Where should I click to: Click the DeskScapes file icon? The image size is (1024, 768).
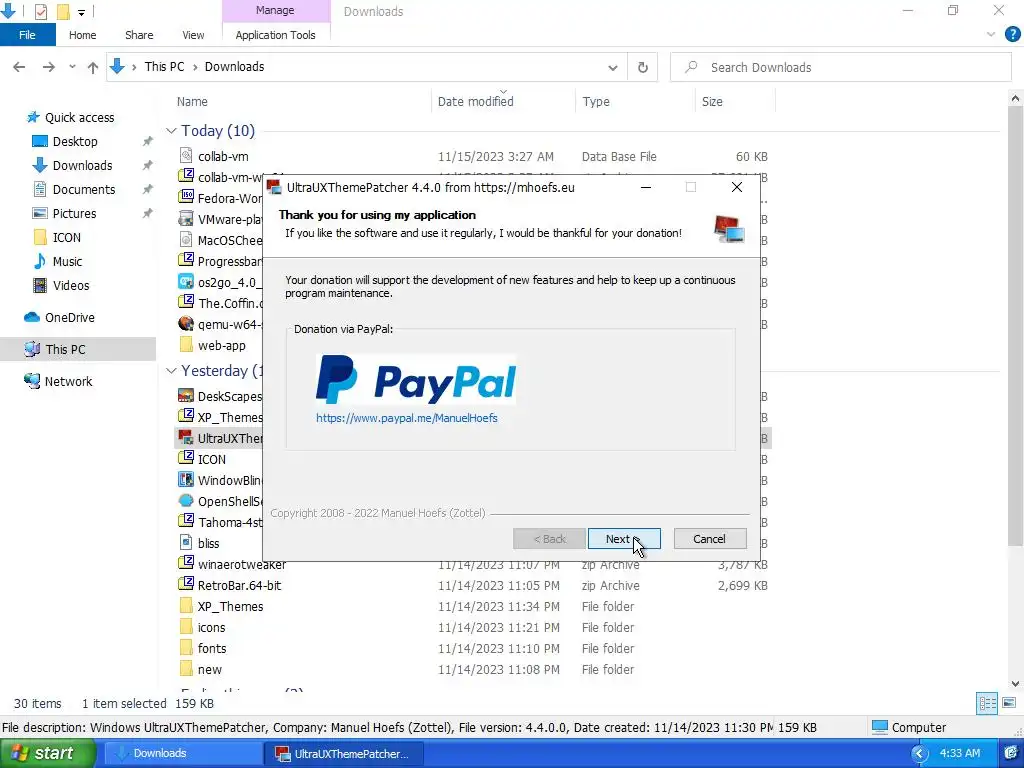pyautogui.click(x=186, y=396)
